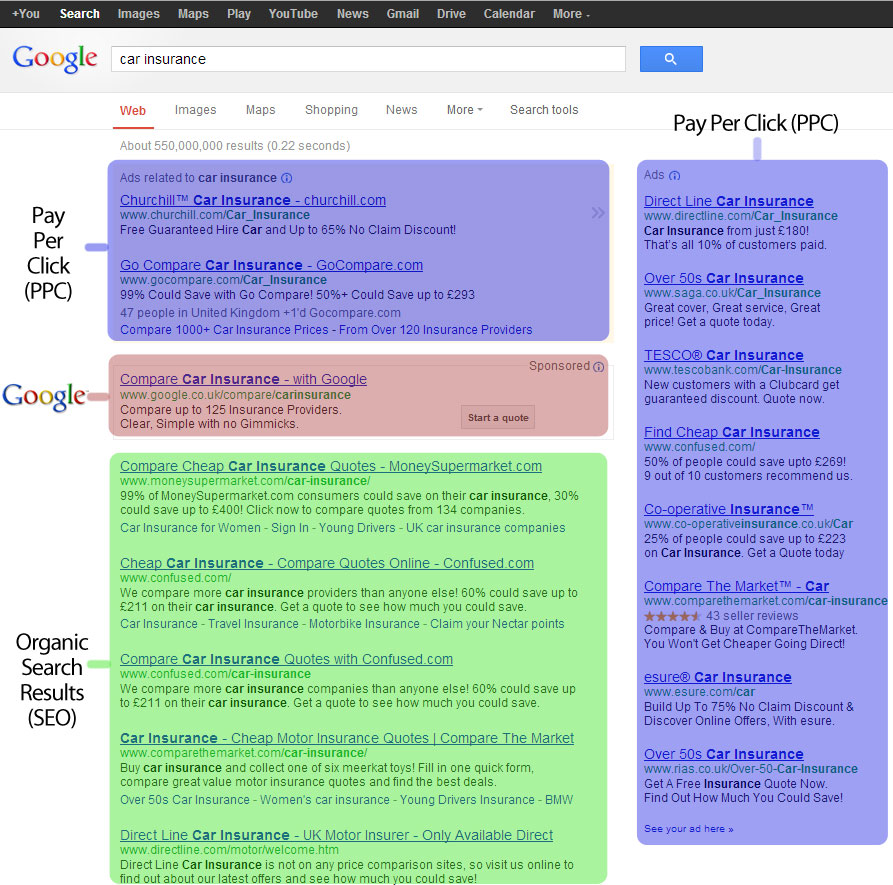Click the Google logo beside the search box
The width and height of the screenshot is (893, 885).
(55, 59)
